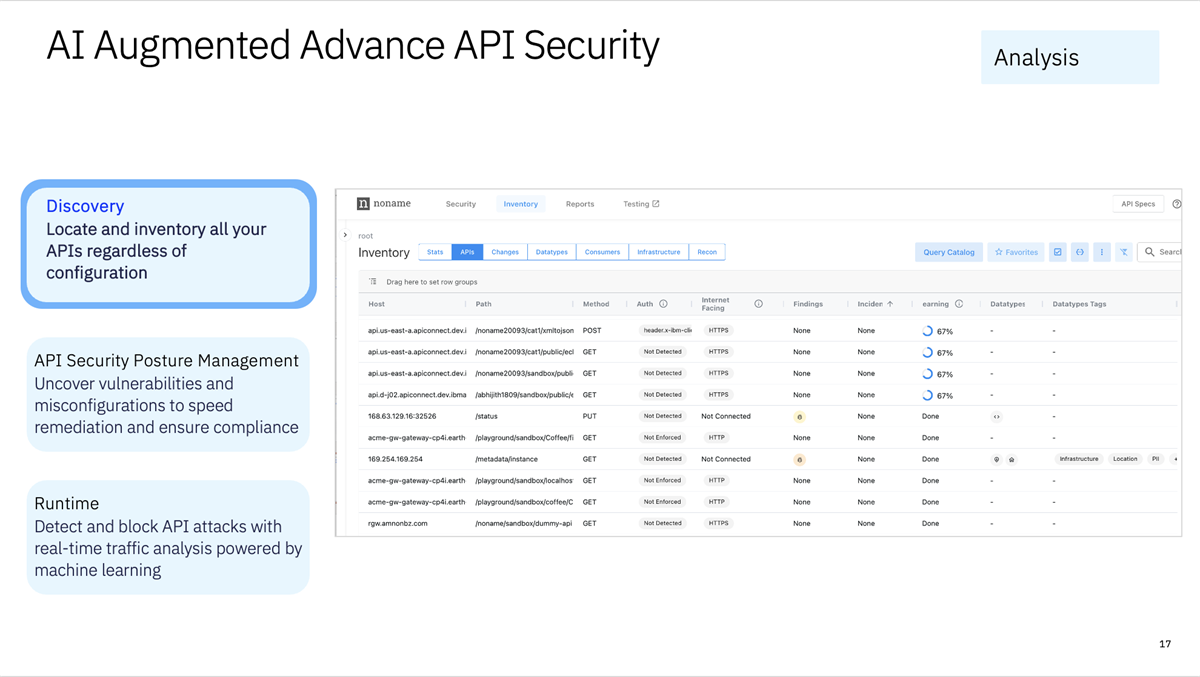
Task: Sort by the Path column header
Action: (x=483, y=304)
